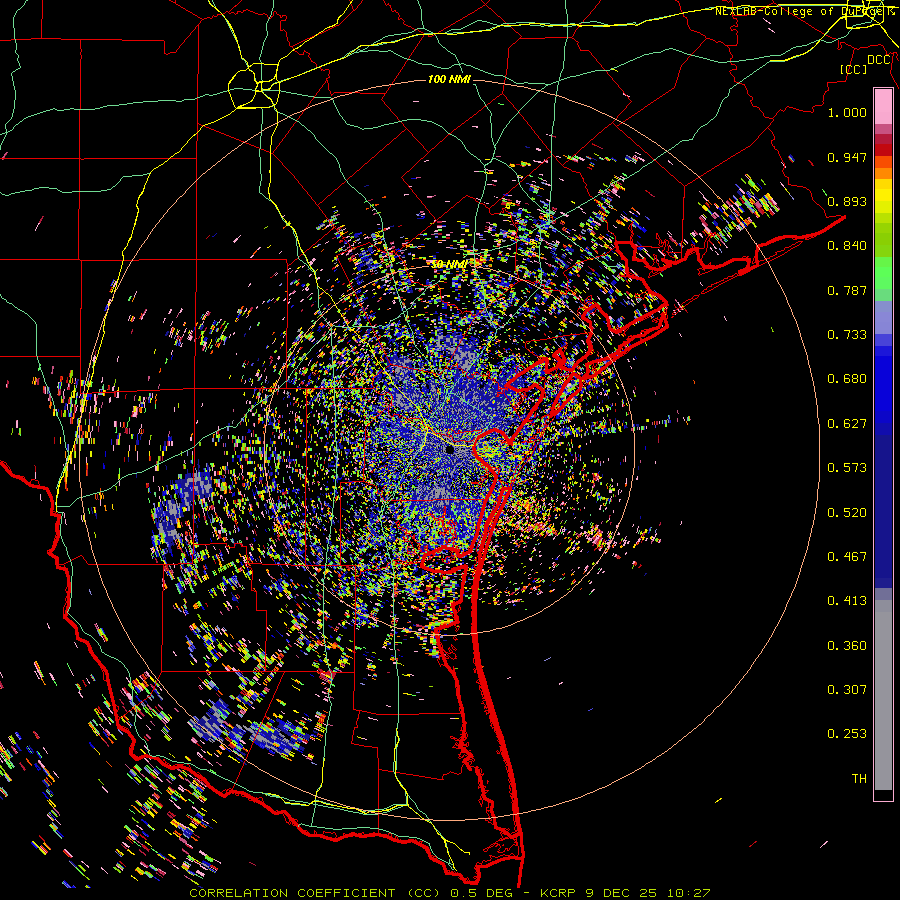Click the 0.627 color scale value

click(x=847, y=424)
